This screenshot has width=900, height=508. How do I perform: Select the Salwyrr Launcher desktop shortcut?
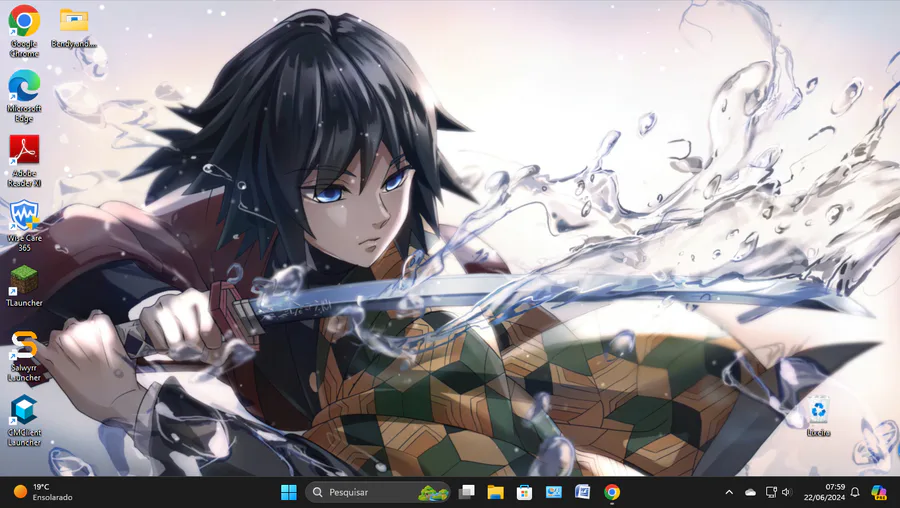coord(24,356)
